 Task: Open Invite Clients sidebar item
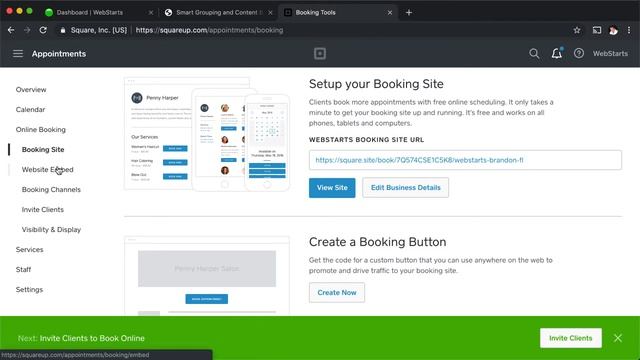point(42,209)
